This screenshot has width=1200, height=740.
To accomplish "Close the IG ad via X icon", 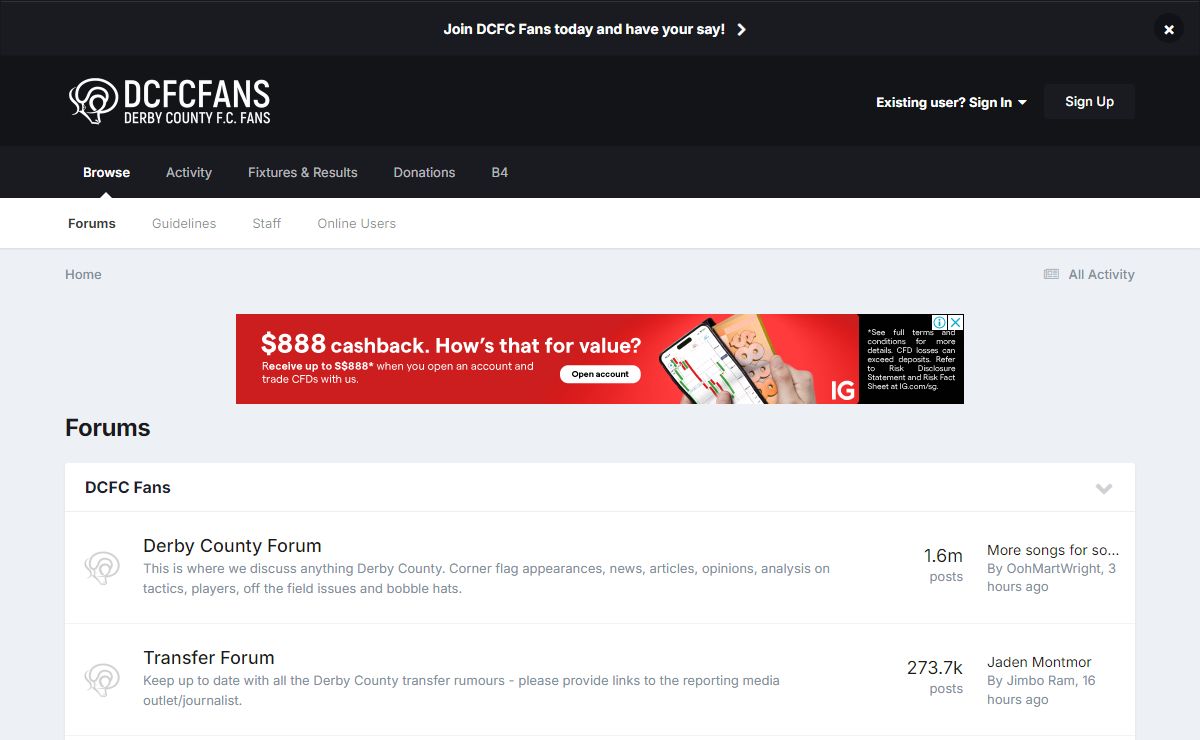I will [x=956, y=322].
